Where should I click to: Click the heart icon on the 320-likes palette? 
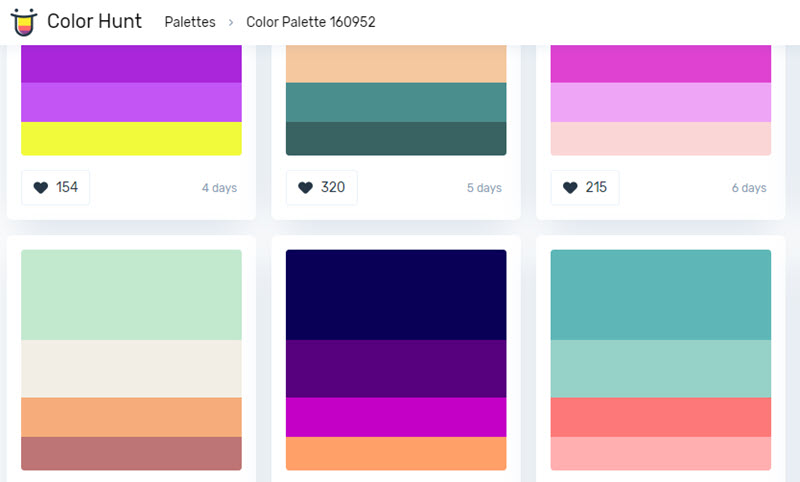(305, 188)
